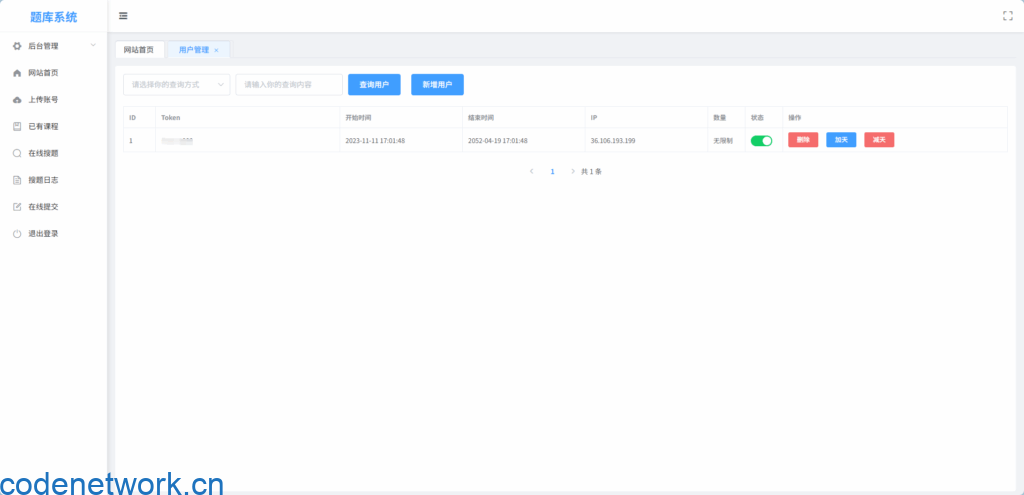The image size is (1024, 495).
Task: Close the 用户管理 tab
Action: click(216, 50)
